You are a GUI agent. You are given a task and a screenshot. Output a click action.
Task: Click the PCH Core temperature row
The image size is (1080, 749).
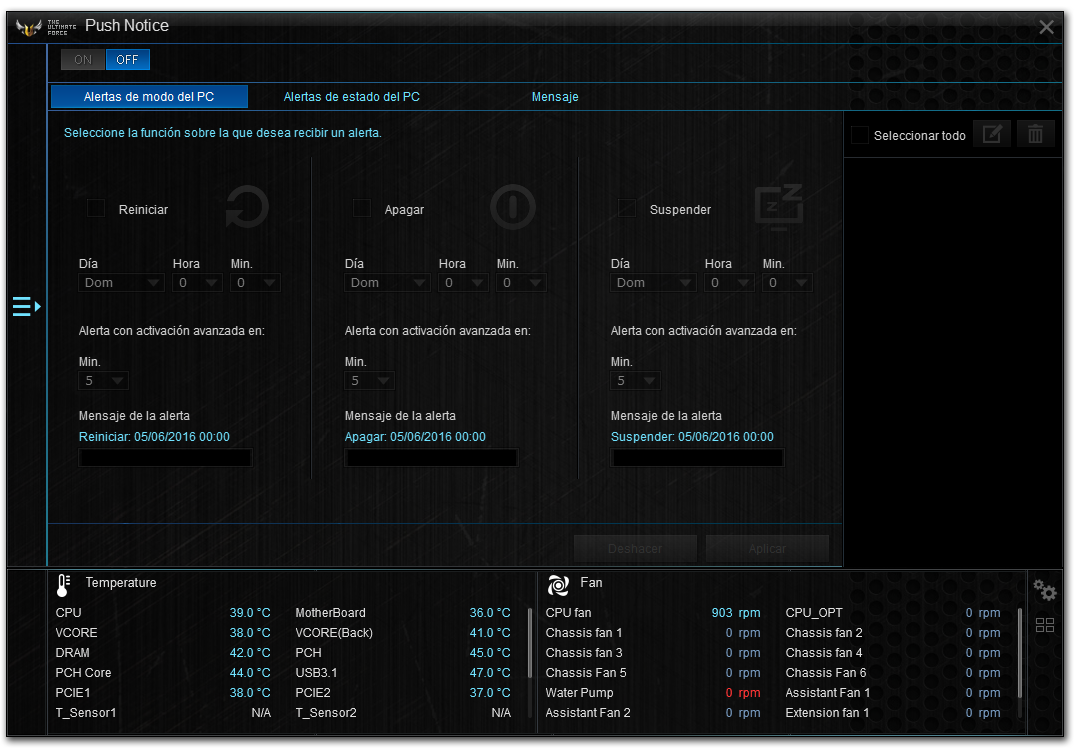point(163,673)
